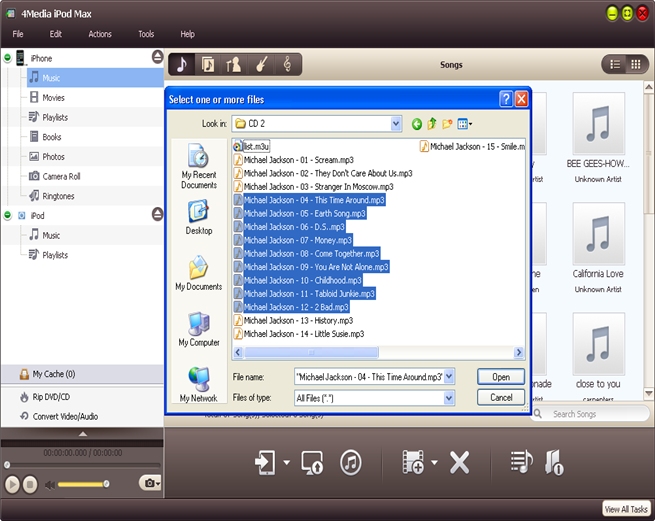Open the snapshot camera dropdown
The height and width of the screenshot is (521, 655).
click(150, 483)
